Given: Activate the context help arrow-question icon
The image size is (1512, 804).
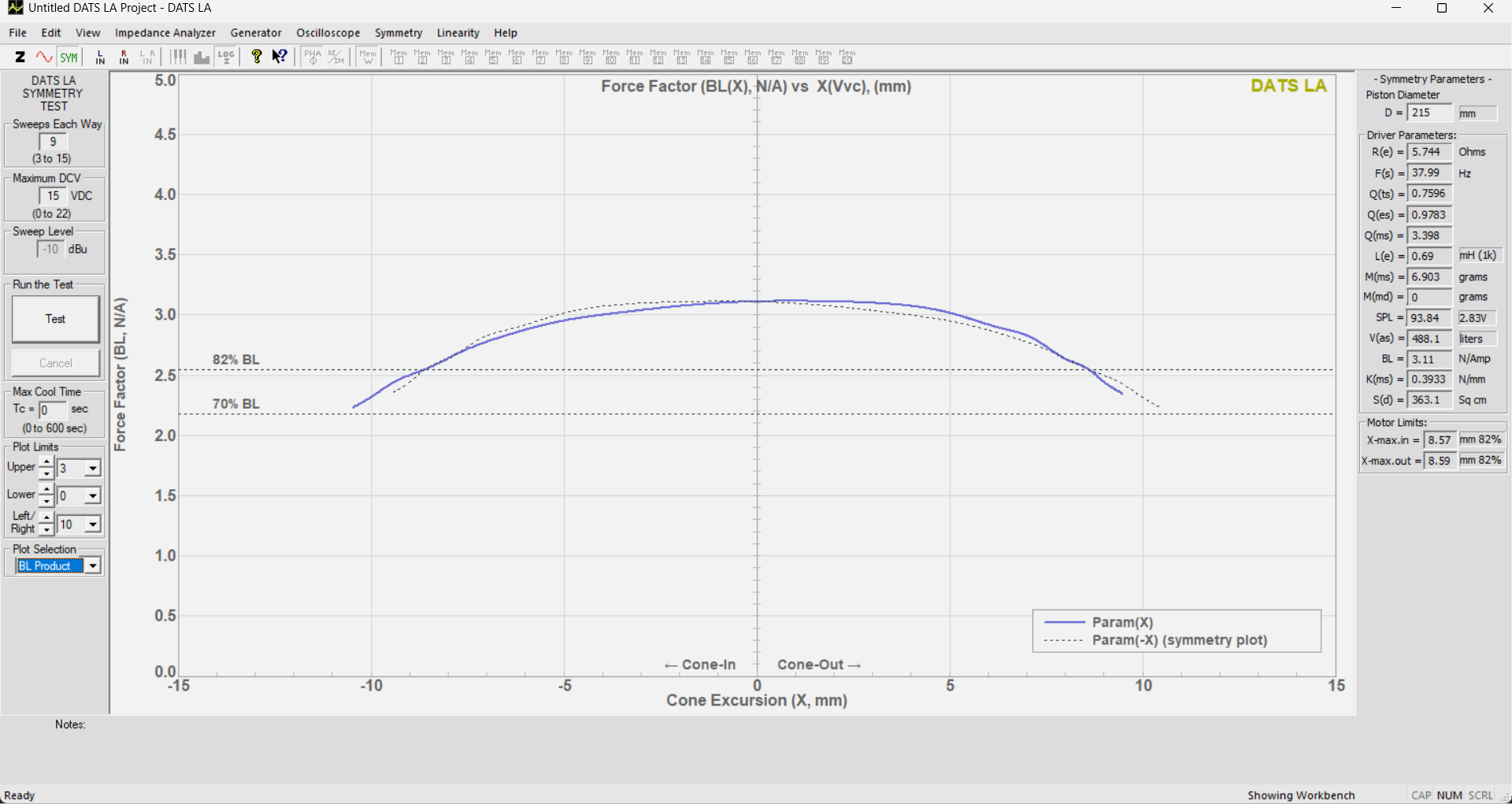Looking at the screenshot, I should 280,57.
